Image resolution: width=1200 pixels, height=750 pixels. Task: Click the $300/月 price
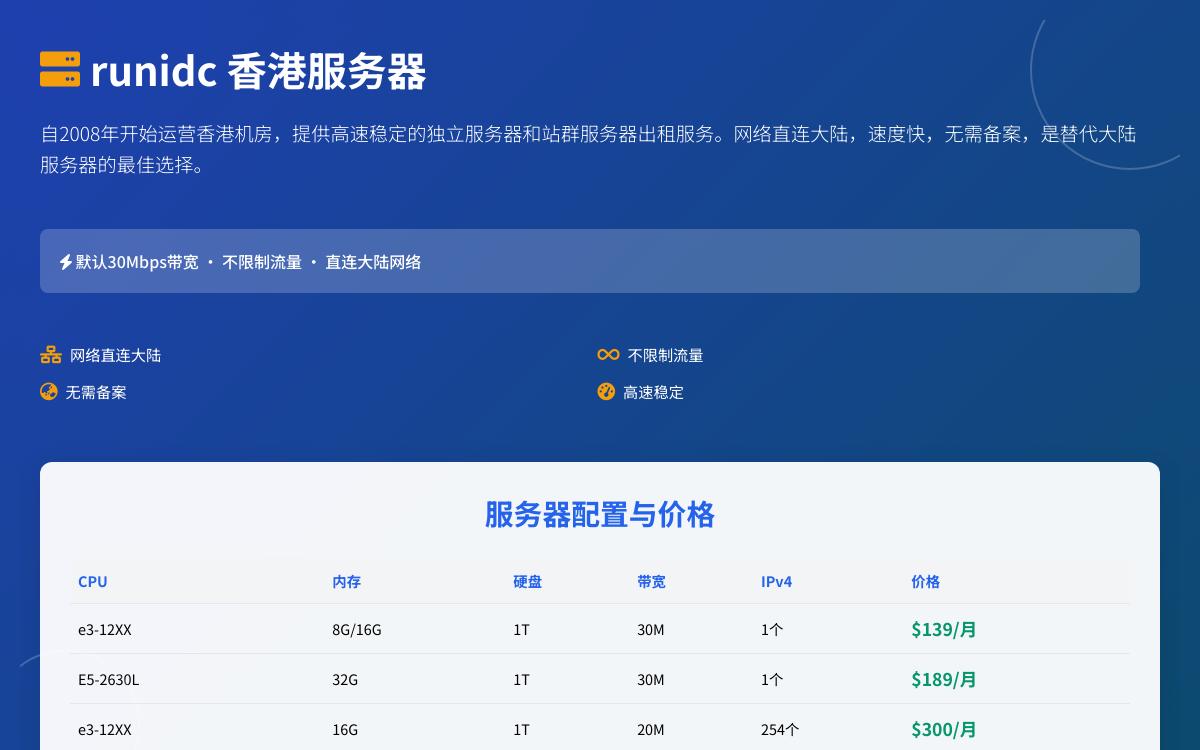(944, 729)
